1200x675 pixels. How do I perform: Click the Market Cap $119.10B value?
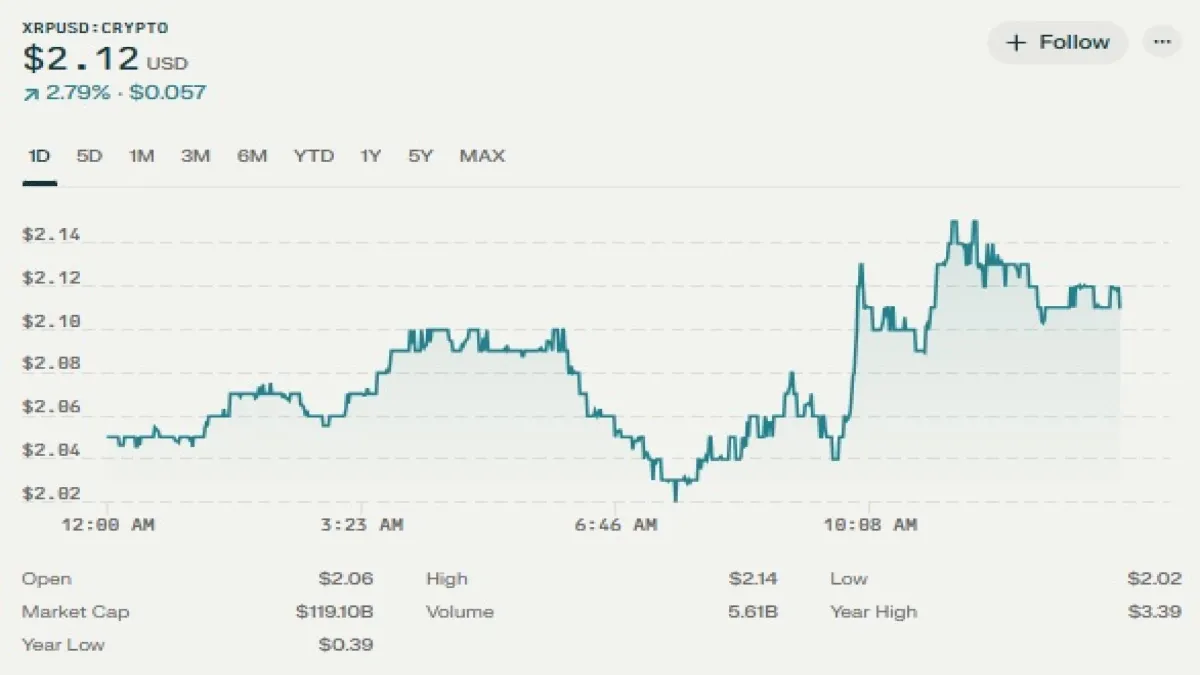[333, 611]
